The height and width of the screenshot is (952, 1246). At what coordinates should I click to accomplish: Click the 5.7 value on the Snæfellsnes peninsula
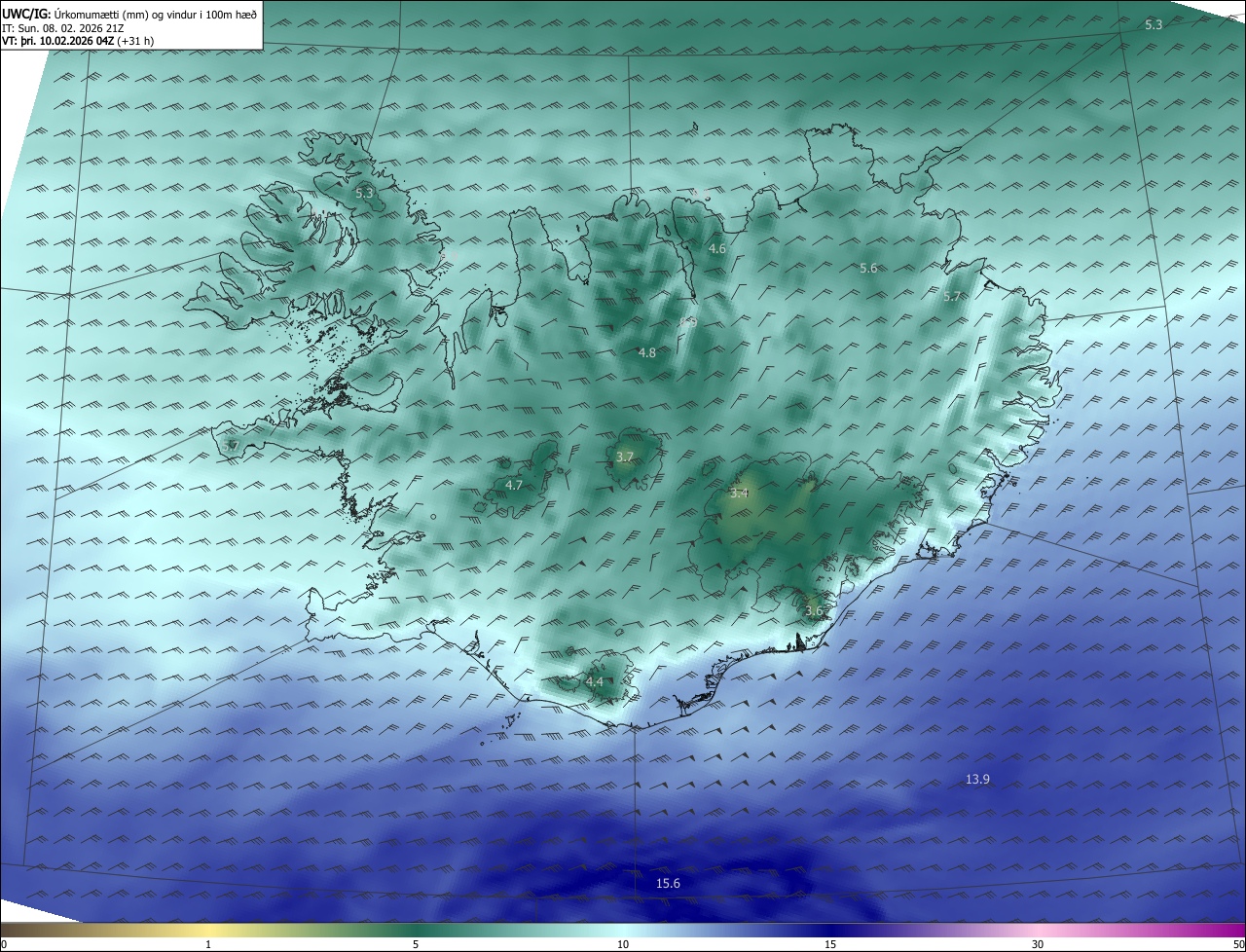click(231, 446)
